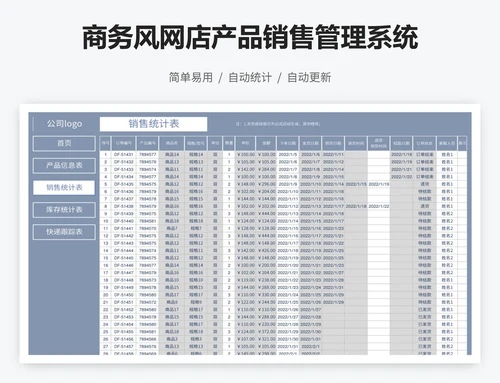Select the 订单状态 column header
This screenshot has width=500, height=383.
[424, 143]
